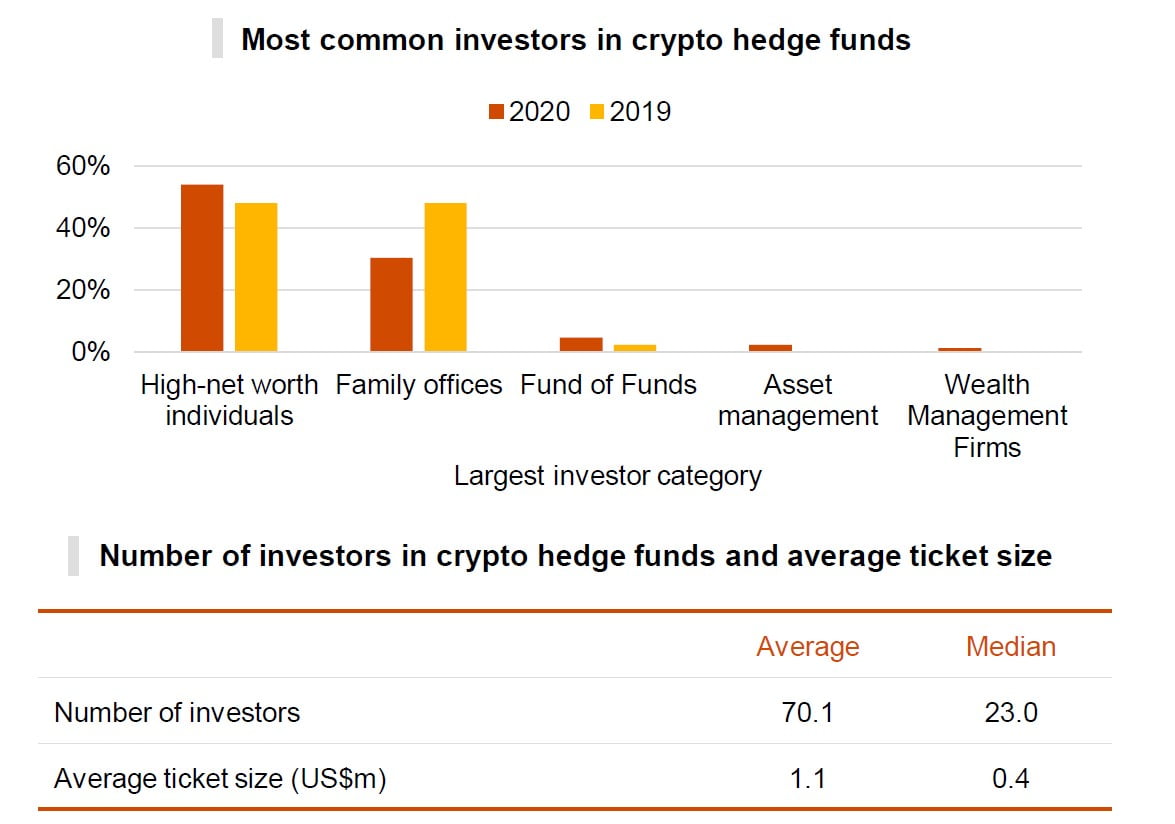
Task: Click the 23.0 median investors cell
Action: point(1010,712)
